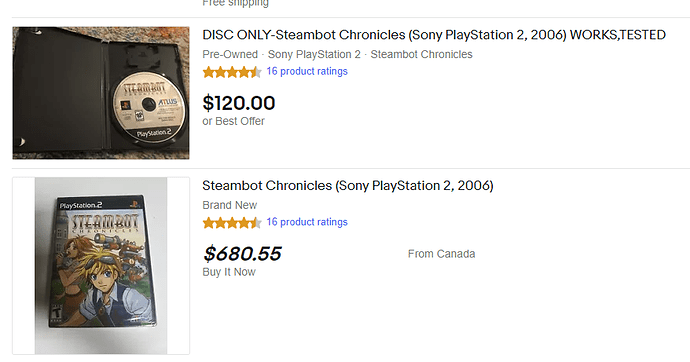Click the disc-only listing thumbnail photo
Viewport: 690px width, 362px height.
[101, 93]
